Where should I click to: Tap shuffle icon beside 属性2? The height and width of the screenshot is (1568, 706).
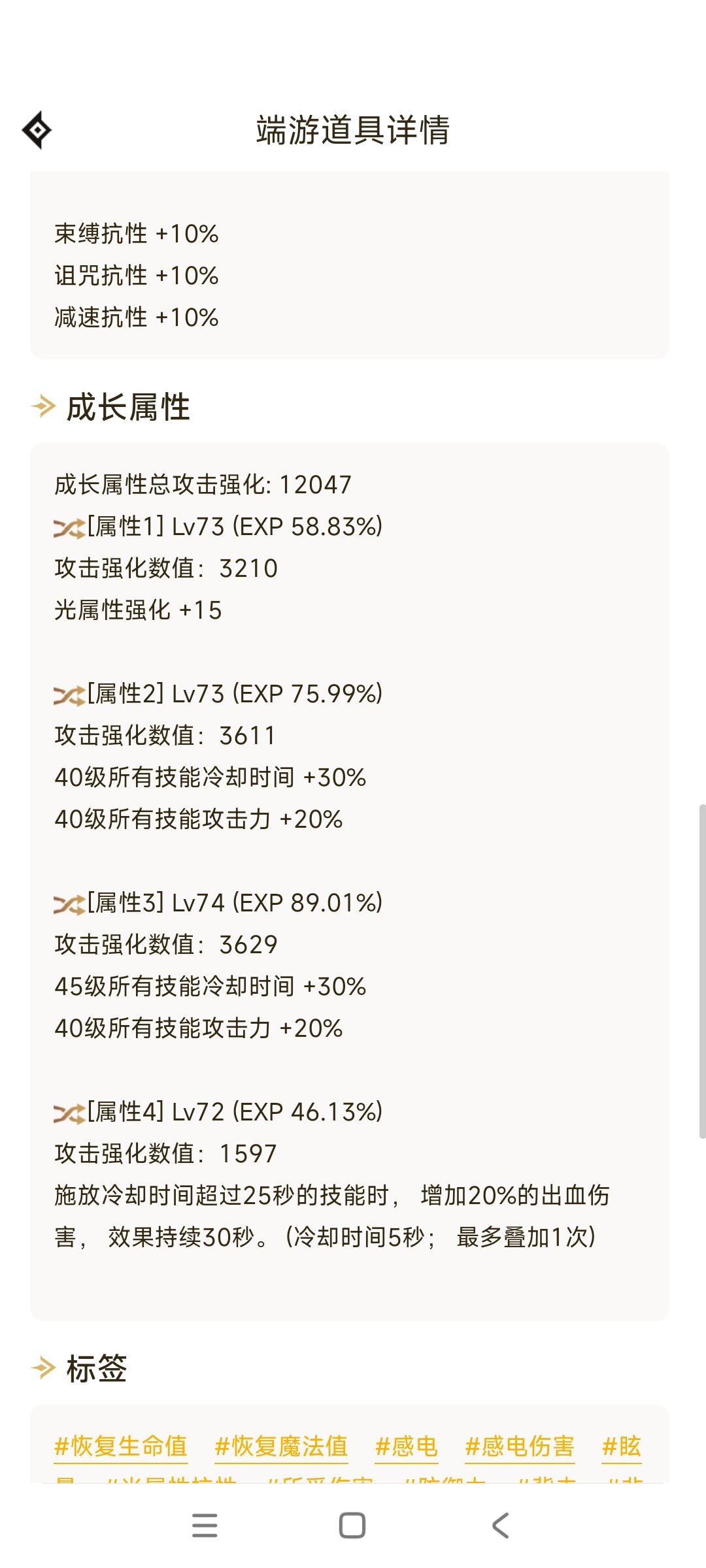(x=69, y=695)
